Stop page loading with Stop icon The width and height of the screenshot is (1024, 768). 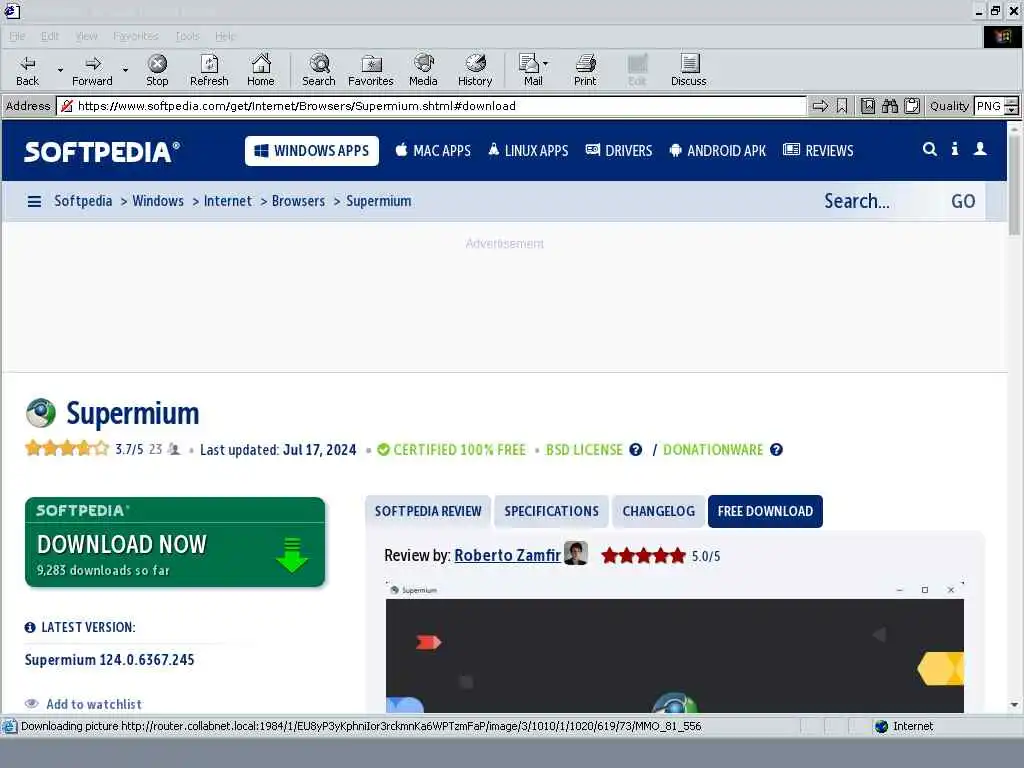point(157,71)
